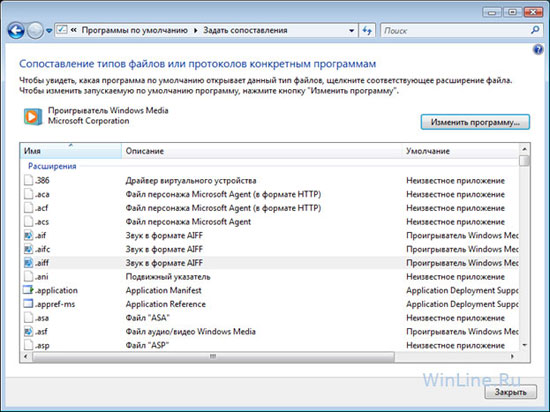The width and height of the screenshot is (550, 412).
Task: Close the window with the red X
Action: (x=533, y=13)
